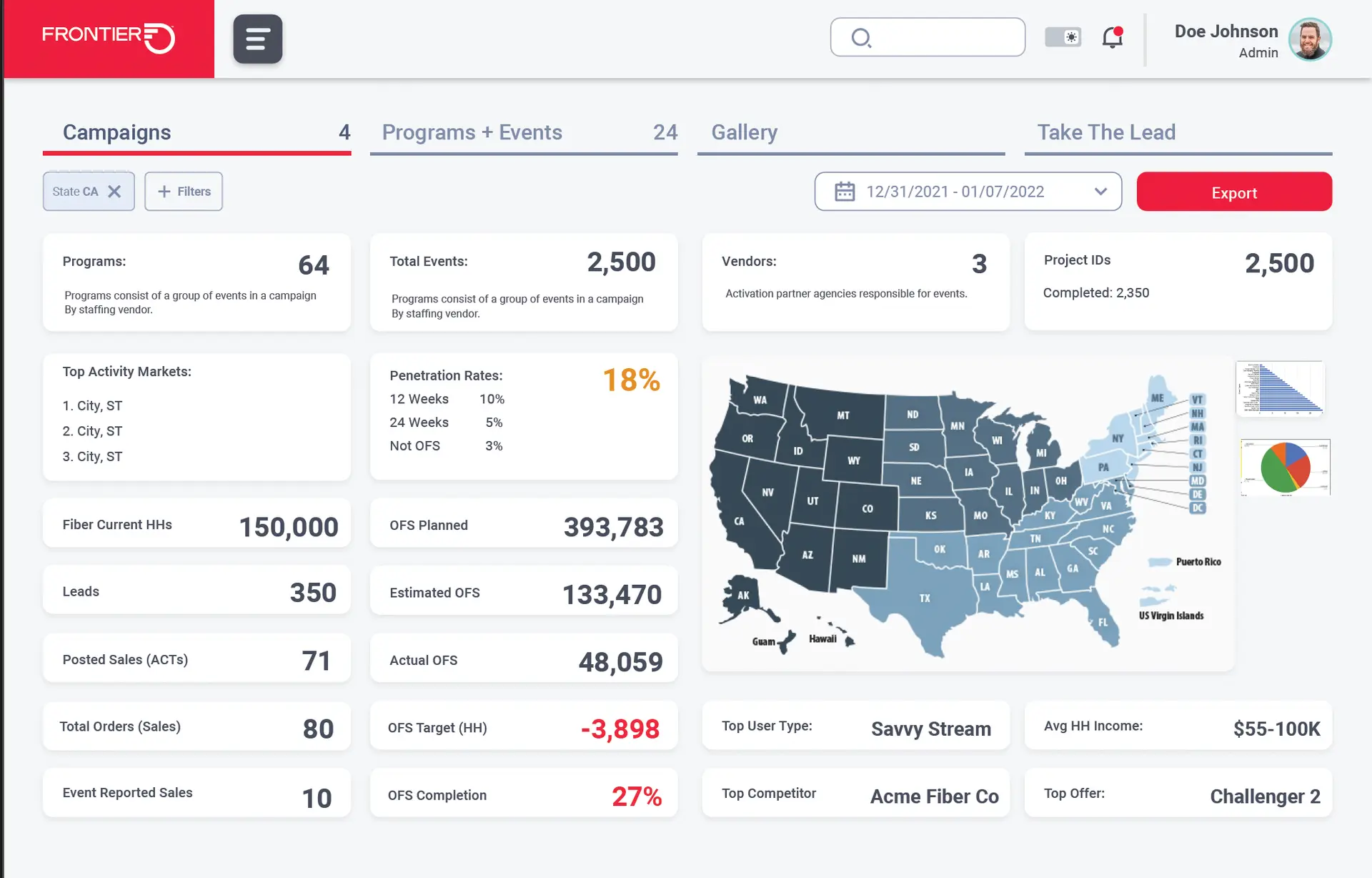Select Alaska on the map
Image resolution: width=1372 pixels, height=878 pixels.
743,595
